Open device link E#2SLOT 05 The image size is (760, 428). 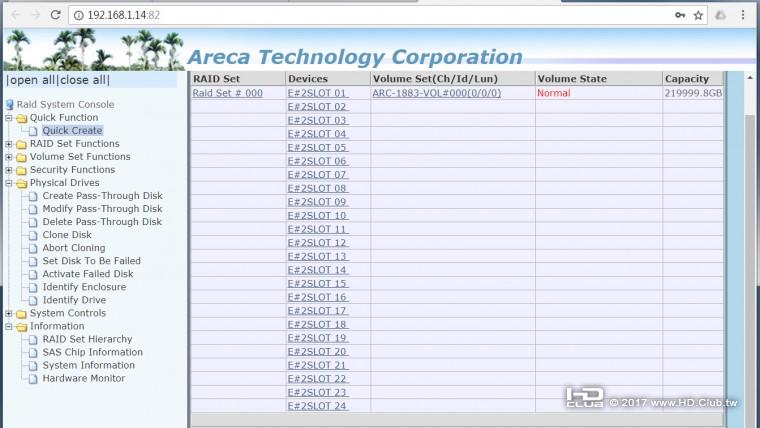[317, 147]
